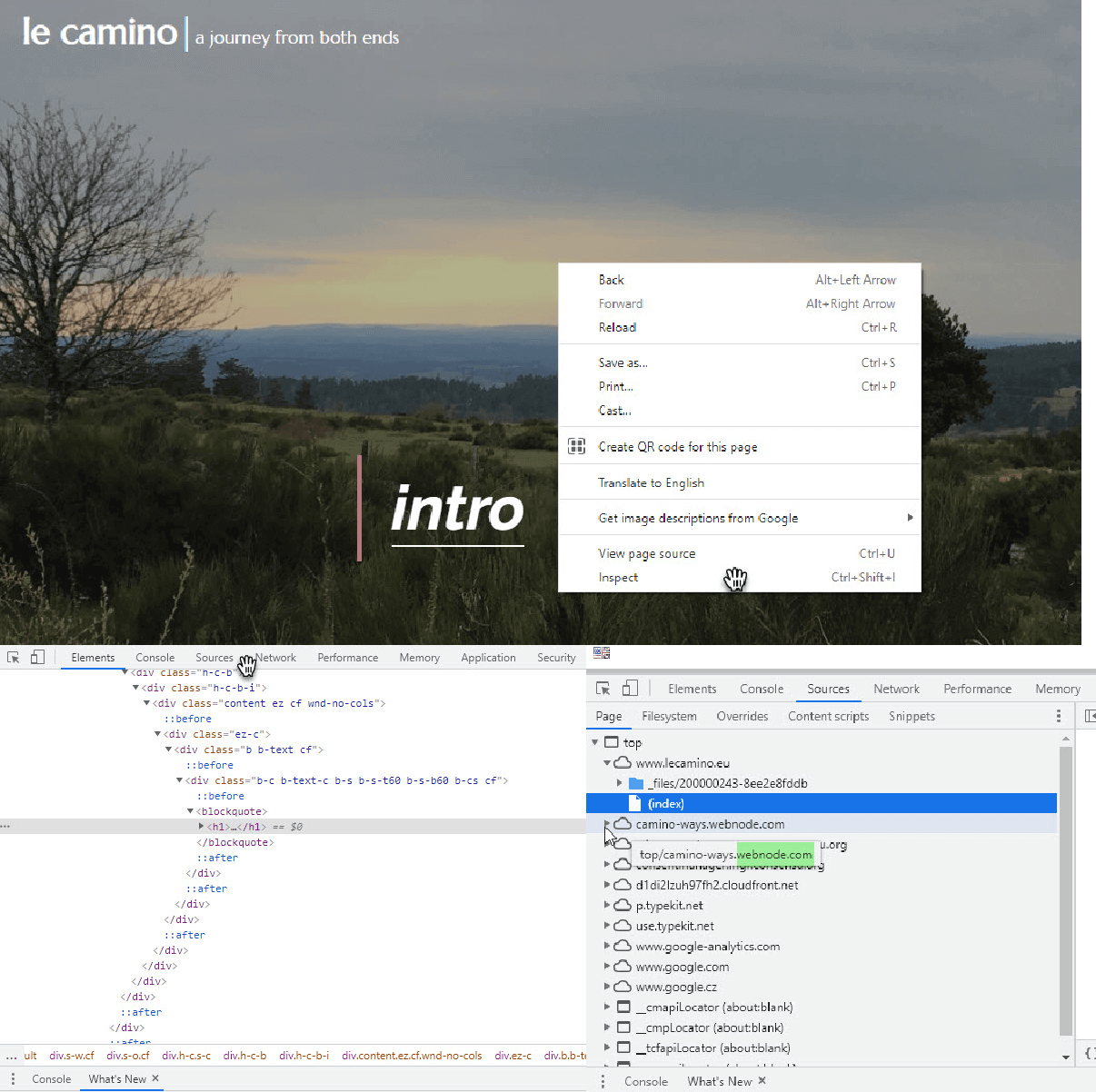This screenshot has width=1096, height=1092.
Task: Collapse div class ez-c in DOM tree
Action: pyautogui.click(x=157, y=734)
